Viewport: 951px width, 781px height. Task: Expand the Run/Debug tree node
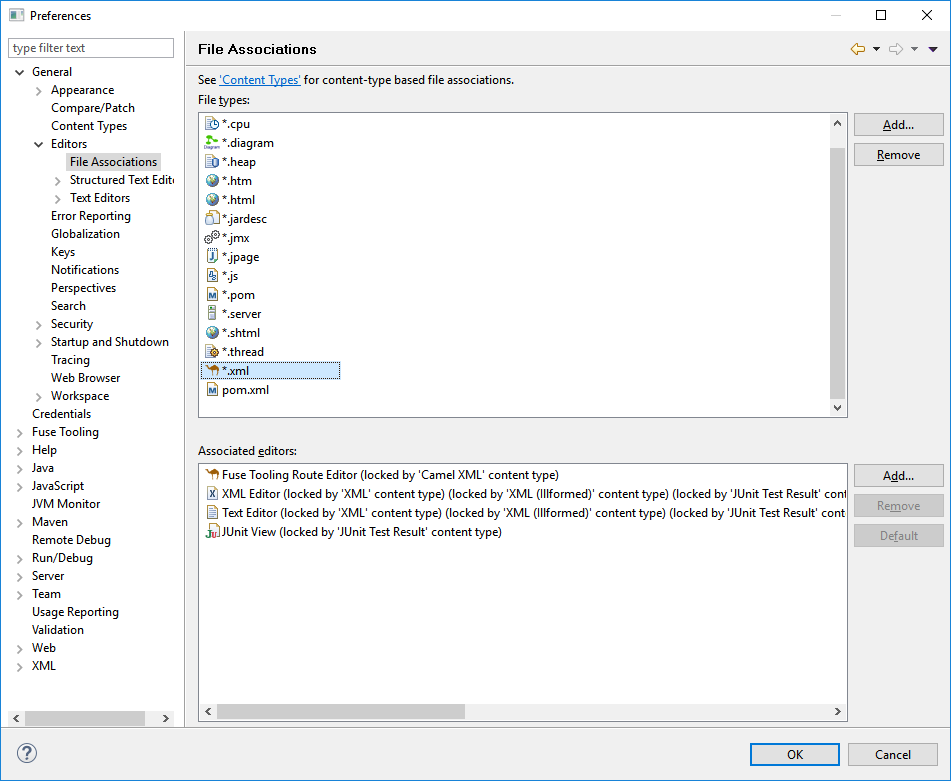pos(19,559)
